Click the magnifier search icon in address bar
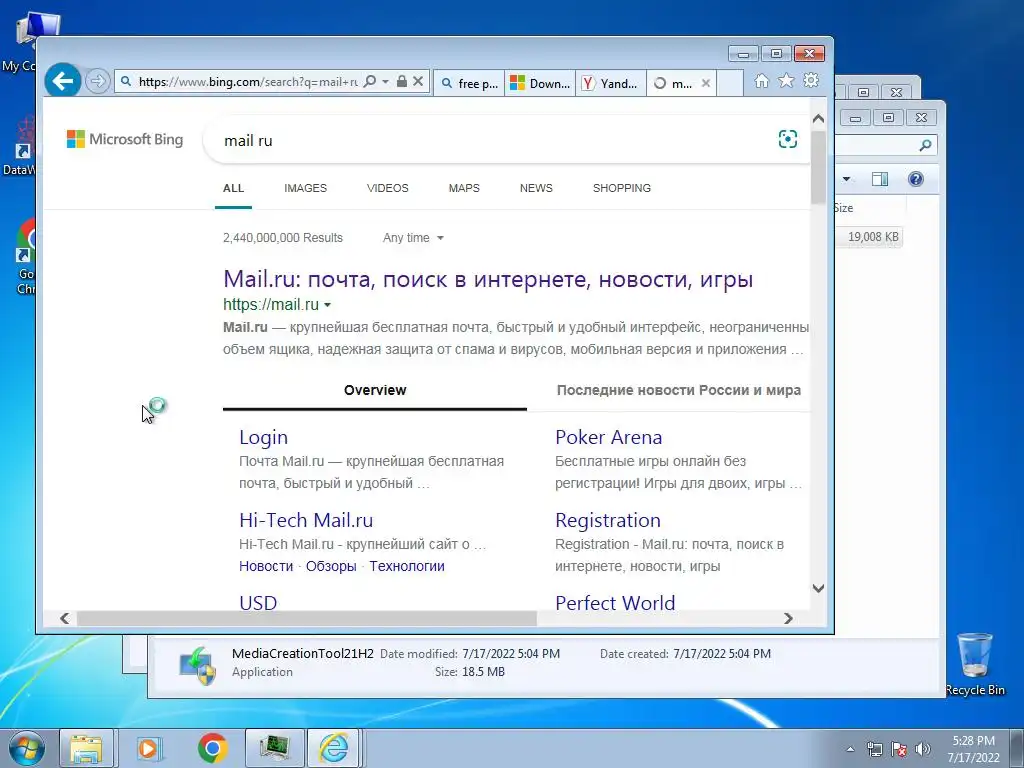1024x768 pixels. click(x=370, y=82)
